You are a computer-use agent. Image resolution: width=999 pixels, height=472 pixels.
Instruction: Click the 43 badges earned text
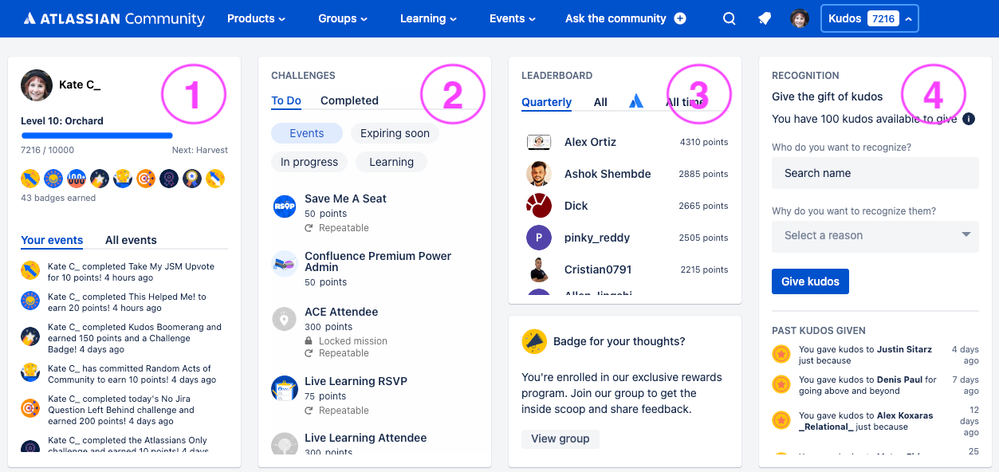59,198
